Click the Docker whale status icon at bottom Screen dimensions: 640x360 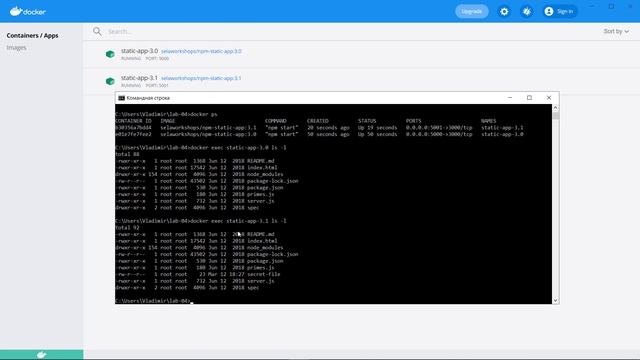42,355
